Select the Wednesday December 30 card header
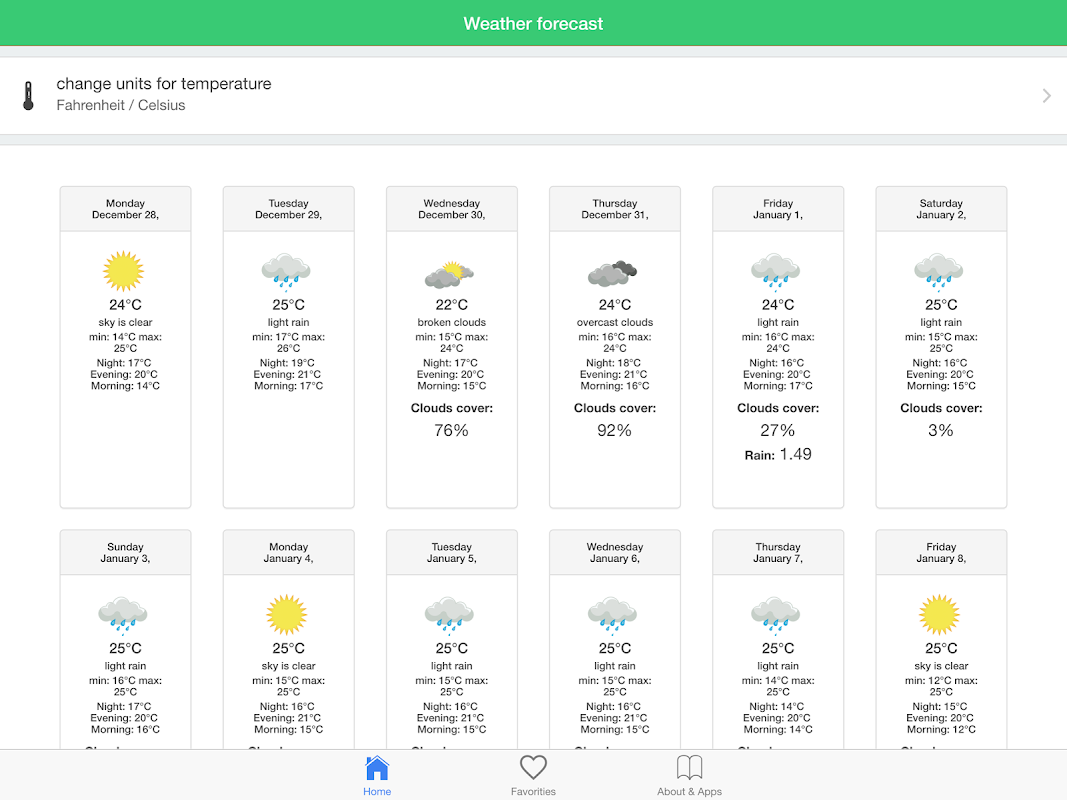Screen dimensions: 1067x800 tap(452, 209)
